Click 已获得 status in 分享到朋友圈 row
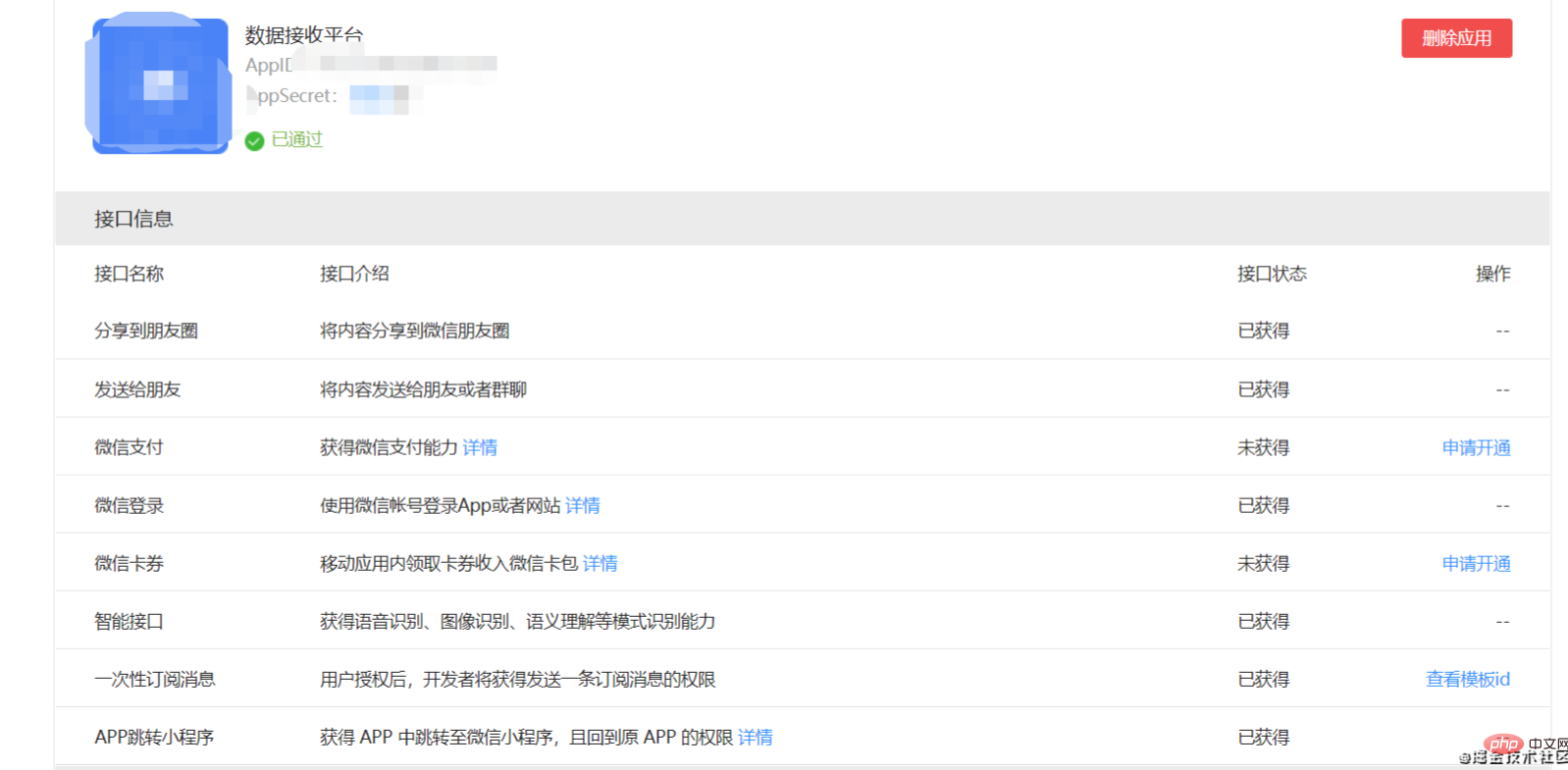This screenshot has height=770, width=1568. click(x=1263, y=331)
